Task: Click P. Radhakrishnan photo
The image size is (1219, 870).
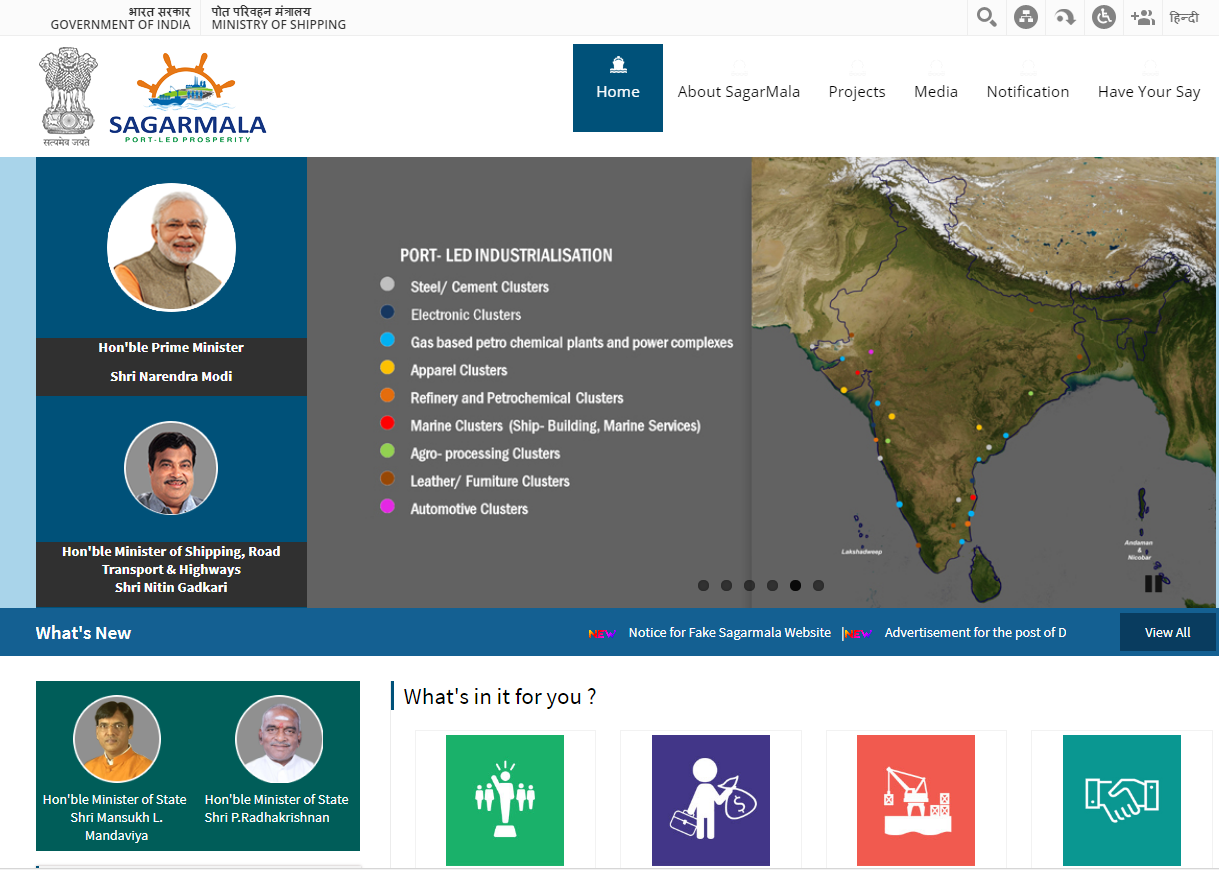Action: tap(279, 740)
